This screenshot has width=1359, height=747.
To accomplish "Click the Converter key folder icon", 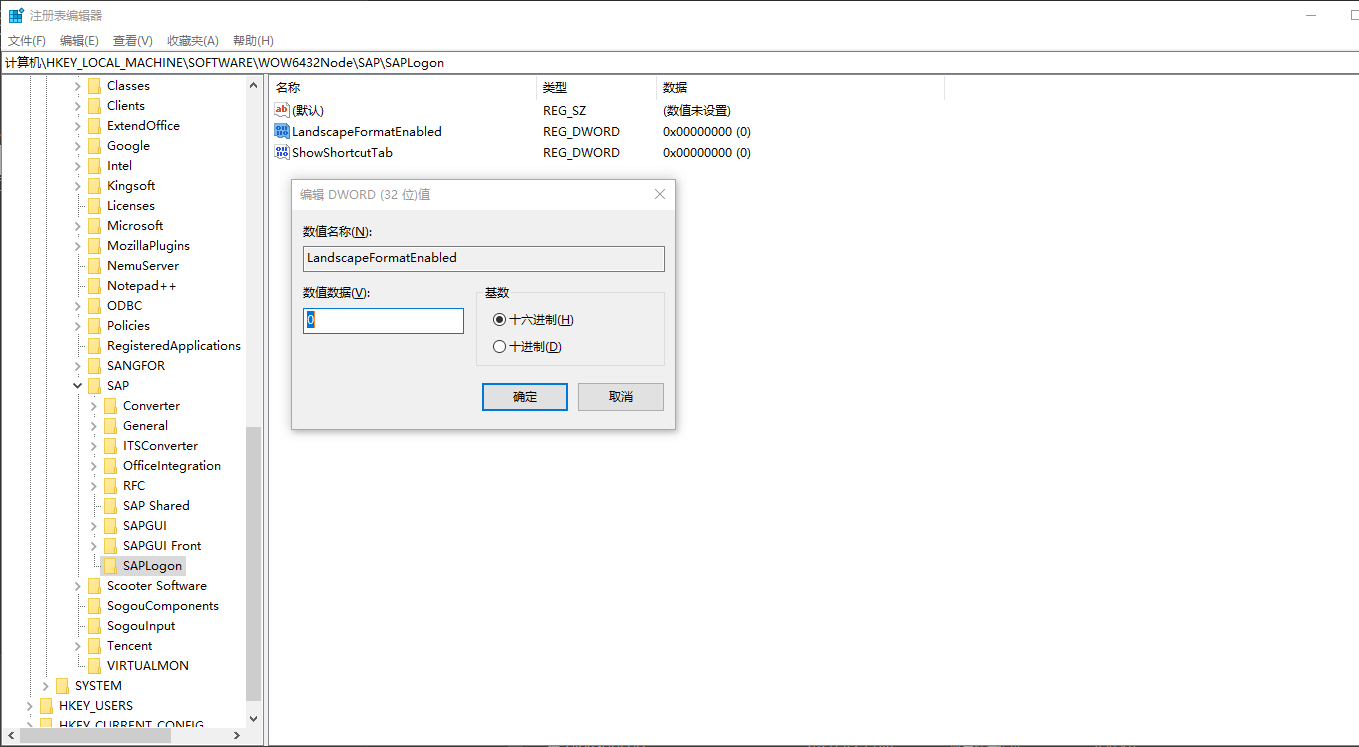I will click(x=109, y=405).
